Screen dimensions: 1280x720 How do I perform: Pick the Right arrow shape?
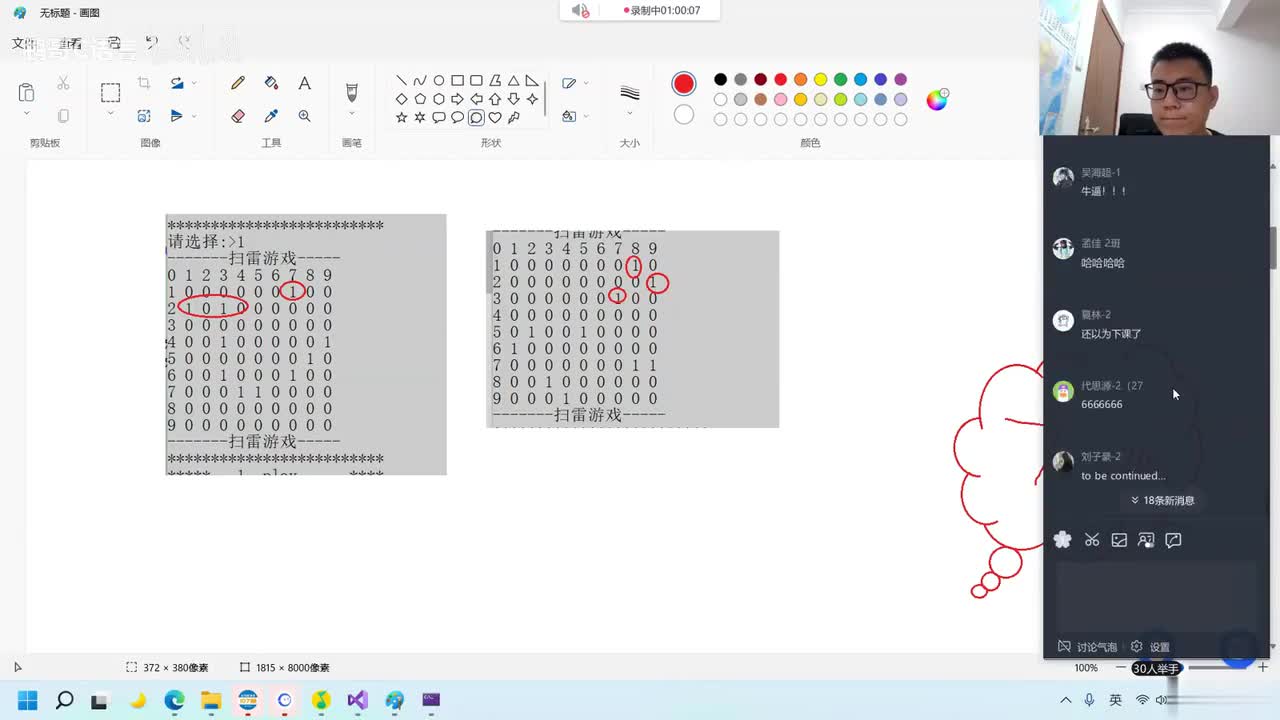tap(457, 99)
